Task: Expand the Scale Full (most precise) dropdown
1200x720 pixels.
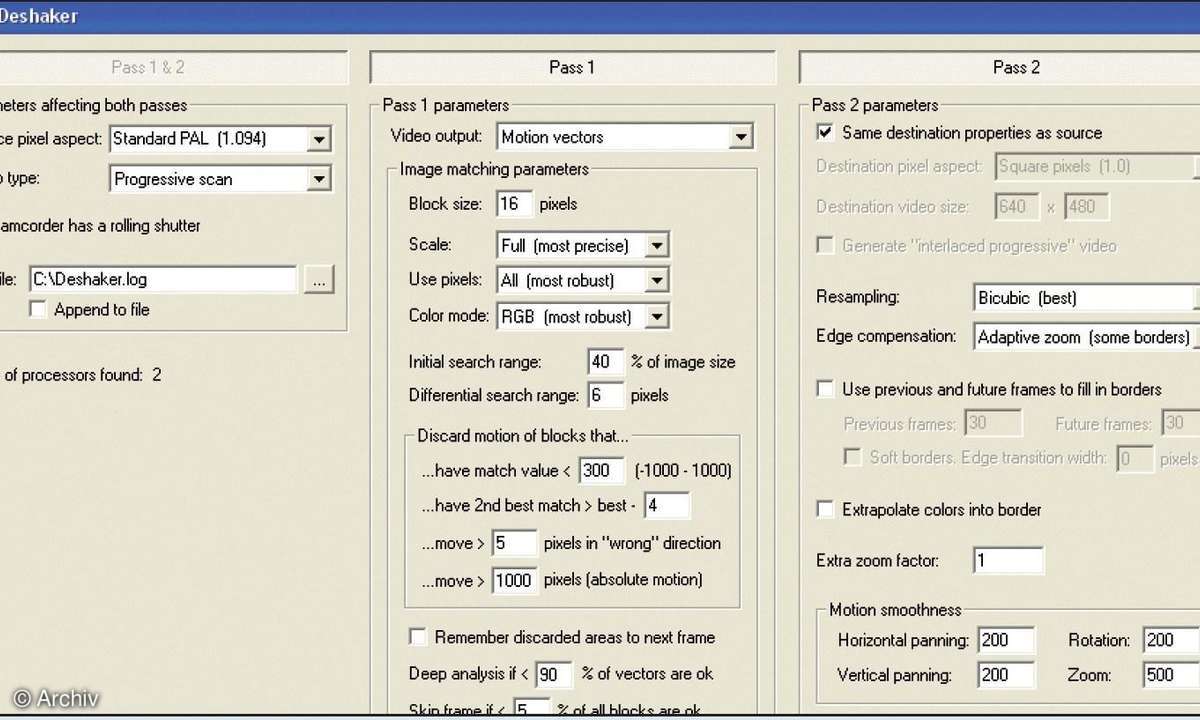Action: coord(582,245)
